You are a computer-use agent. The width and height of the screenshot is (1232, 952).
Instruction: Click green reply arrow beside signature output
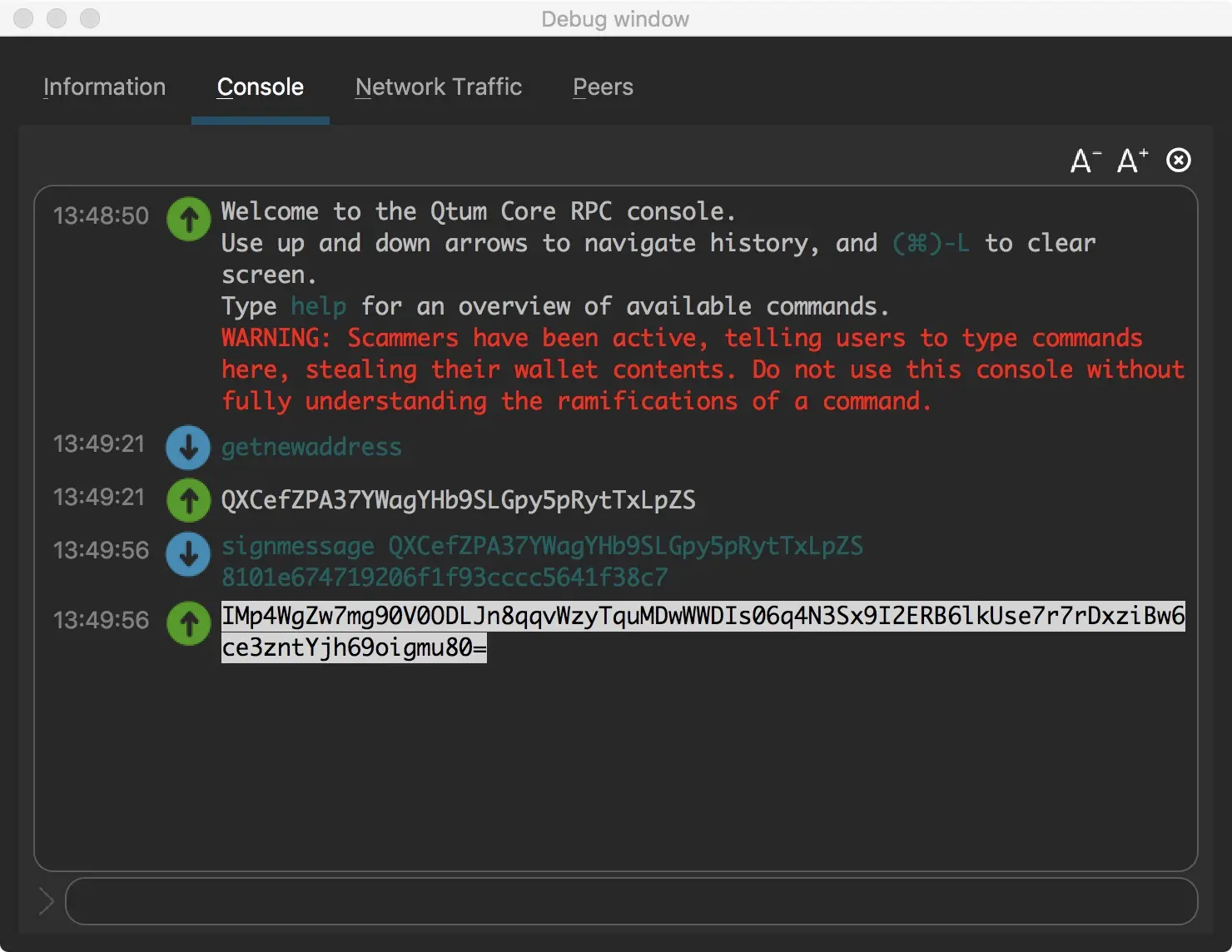(x=189, y=622)
